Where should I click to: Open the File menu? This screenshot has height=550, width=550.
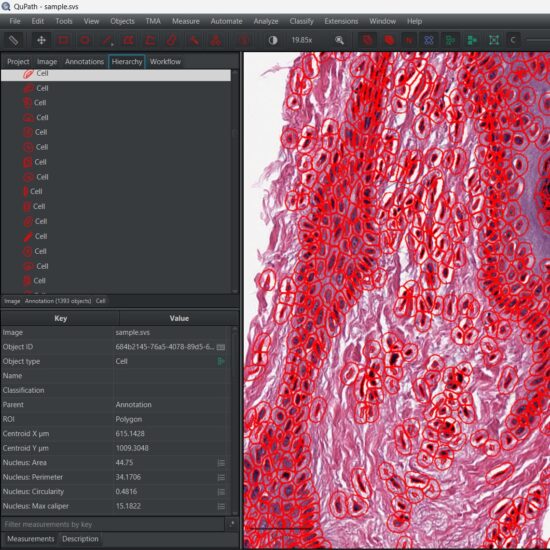15,21
